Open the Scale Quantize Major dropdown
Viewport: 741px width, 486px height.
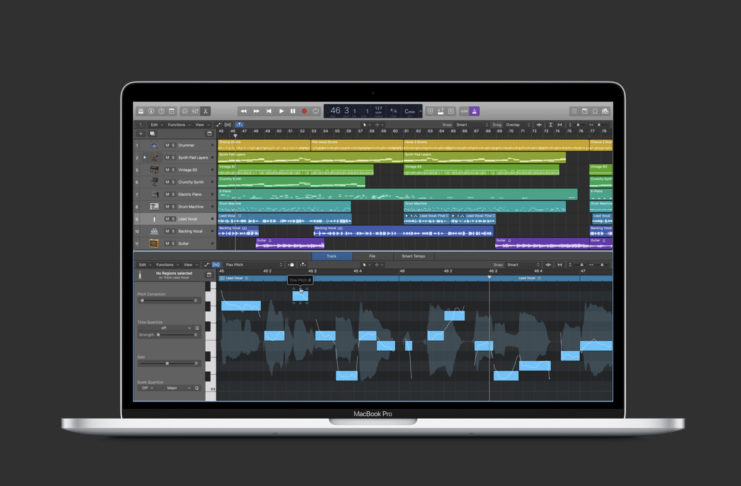click(x=174, y=388)
